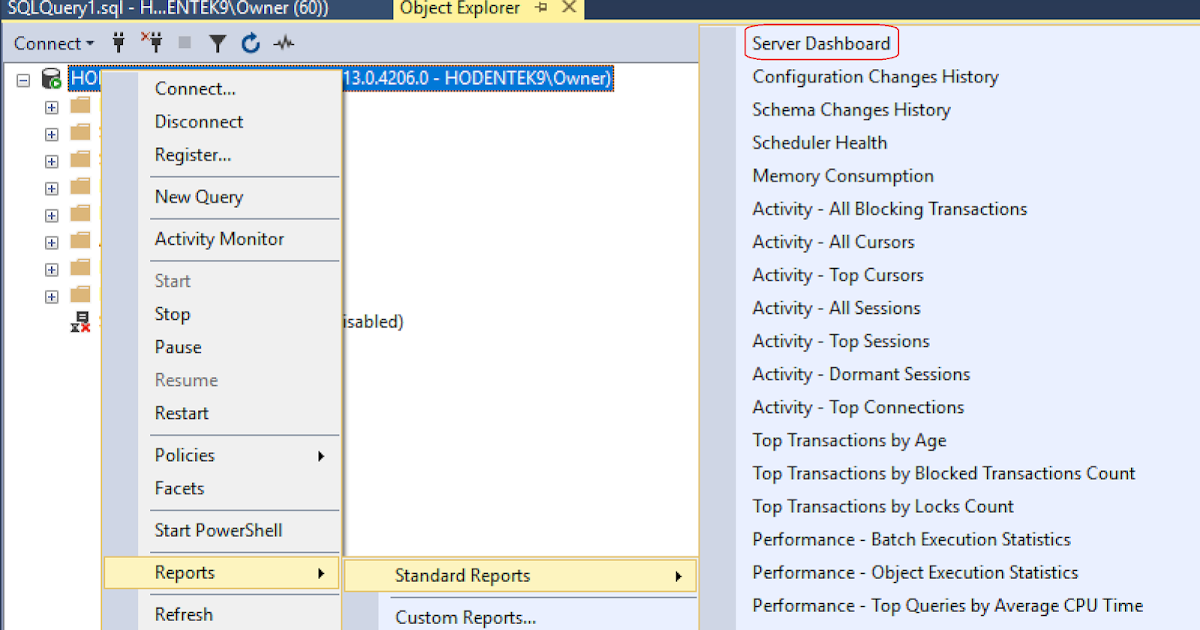1200x630 pixels.
Task: Launch Activity Monitor from the pulse toolbar icon
Action: click(283, 43)
